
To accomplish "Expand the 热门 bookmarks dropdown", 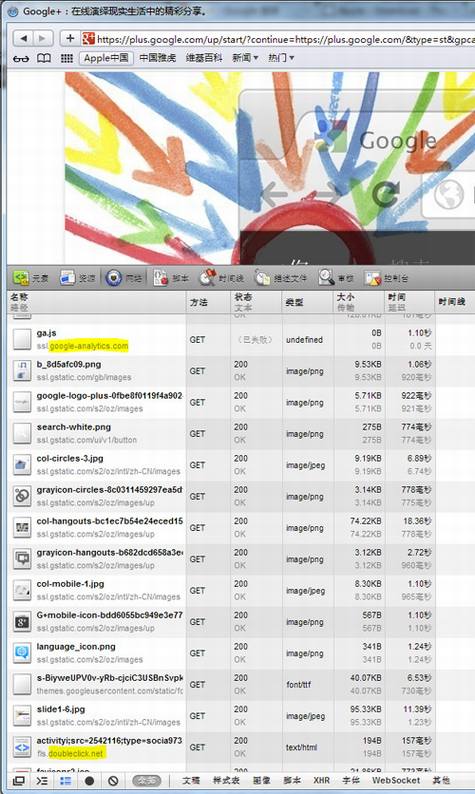I will pyautogui.click(x=281, y=58).
